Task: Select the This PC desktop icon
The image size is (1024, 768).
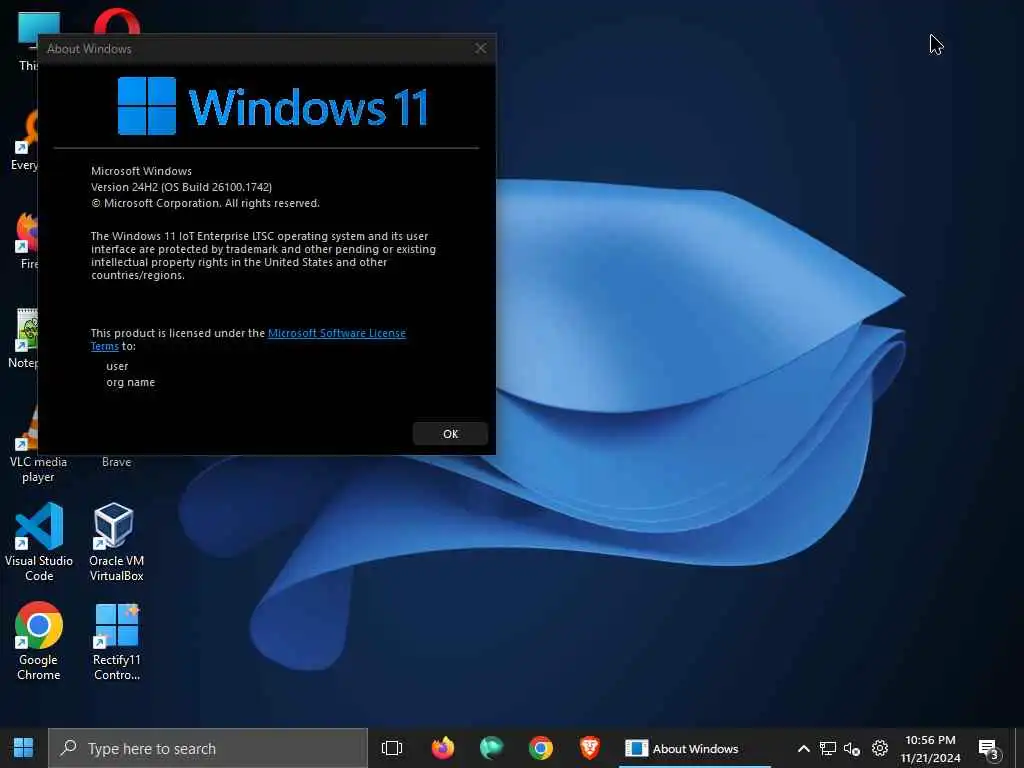Action: pyautogui.click(x=27, y=40)
